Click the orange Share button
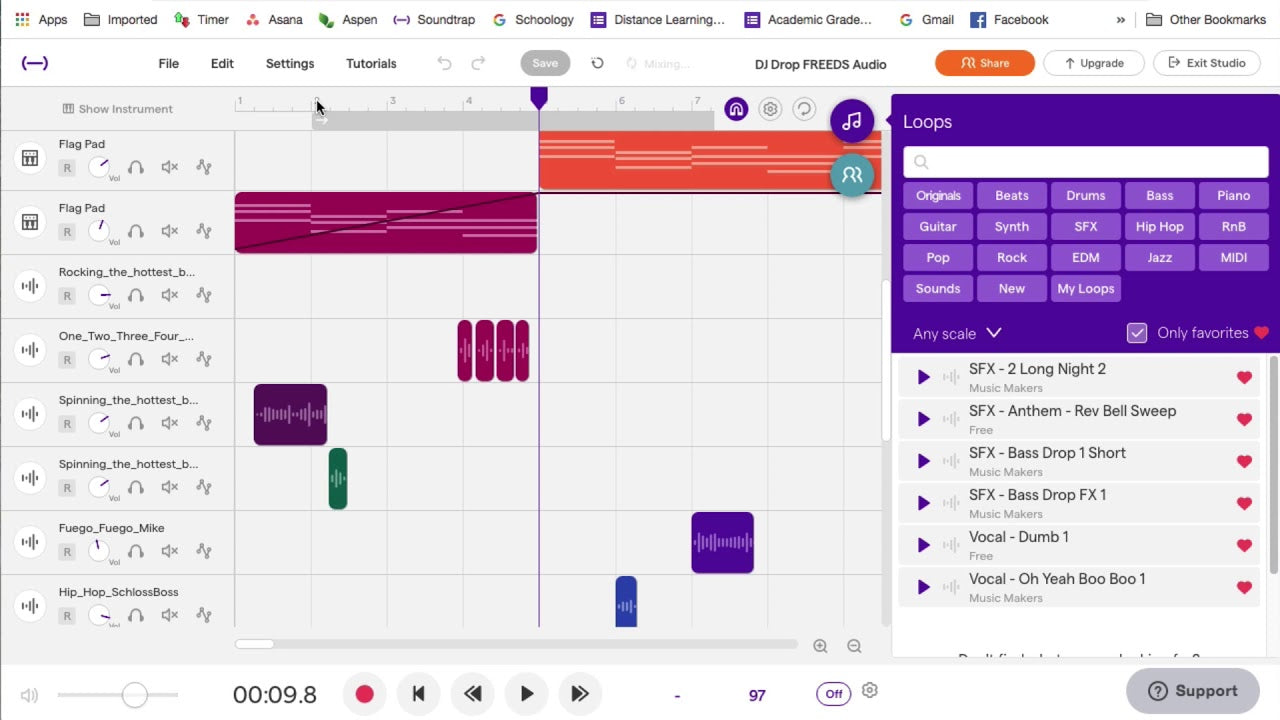Screen dimensions: 1280x720 984,63
